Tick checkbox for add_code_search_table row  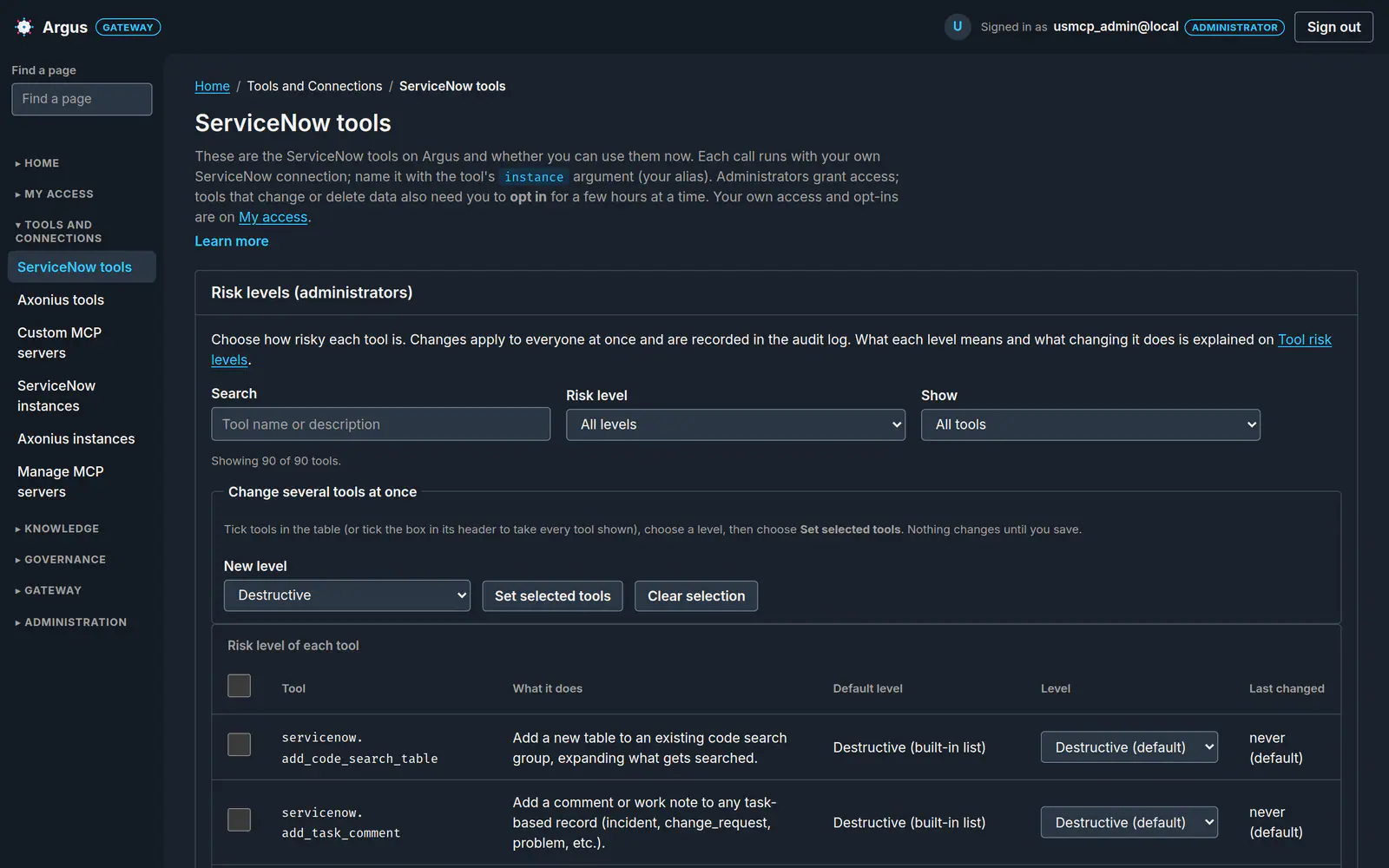point(239,745)
